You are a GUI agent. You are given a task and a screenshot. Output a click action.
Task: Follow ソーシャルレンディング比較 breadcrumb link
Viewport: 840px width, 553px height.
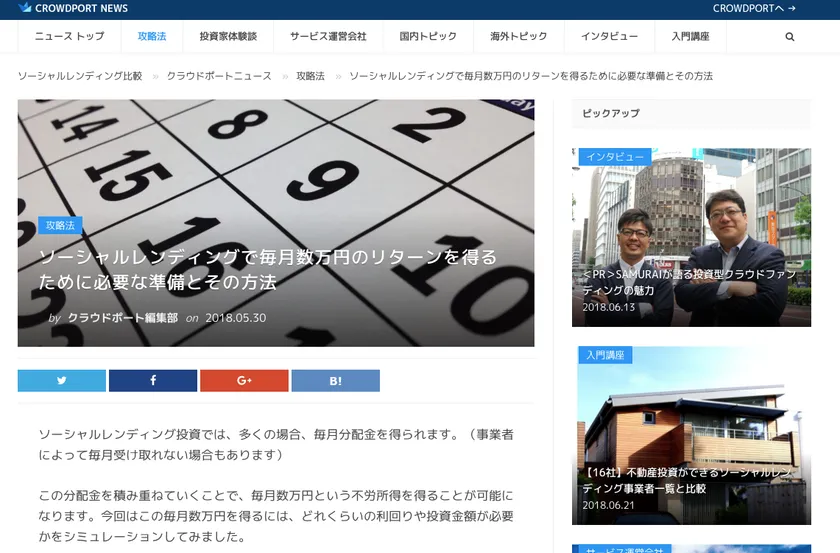coord(80,76)
